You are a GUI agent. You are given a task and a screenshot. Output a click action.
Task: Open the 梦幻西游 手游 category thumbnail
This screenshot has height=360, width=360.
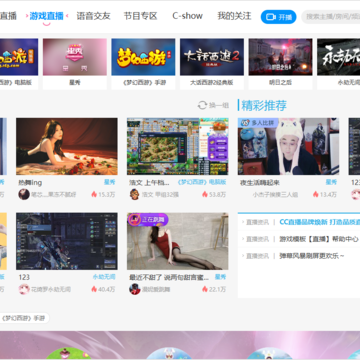pyautogui.click(x=143, y=57)
